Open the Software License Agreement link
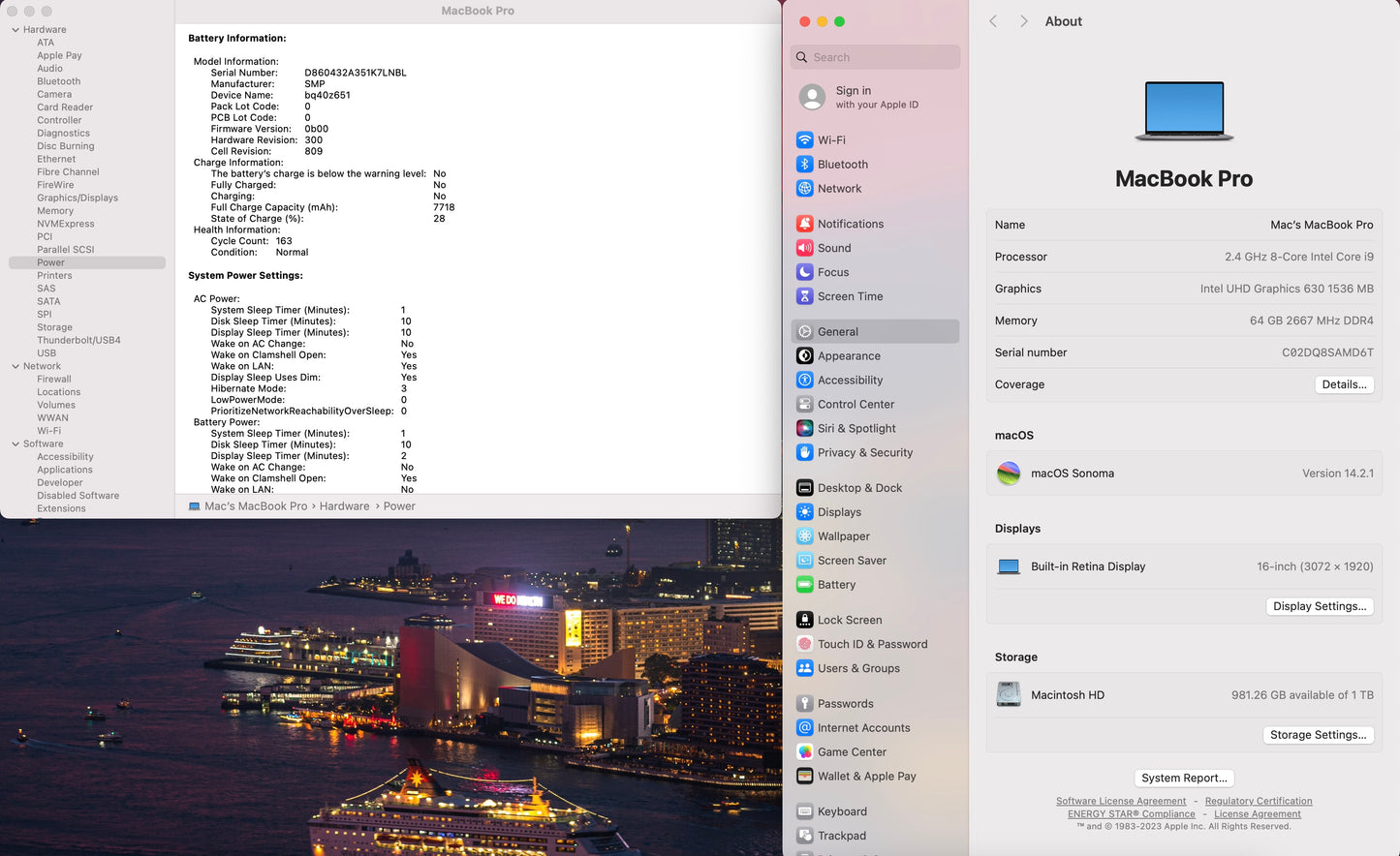Viewport: 1400px width, 856px height. coord(1121,801)
